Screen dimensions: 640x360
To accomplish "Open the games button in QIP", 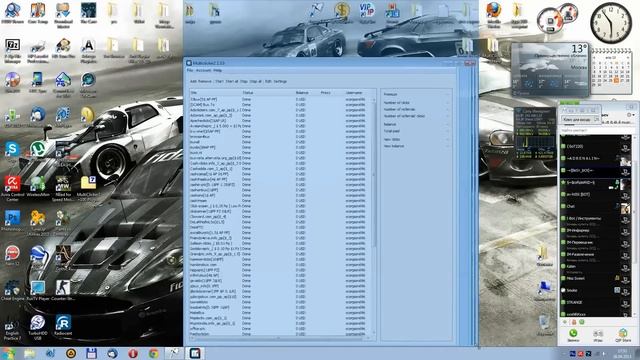I will coord(598,336).
